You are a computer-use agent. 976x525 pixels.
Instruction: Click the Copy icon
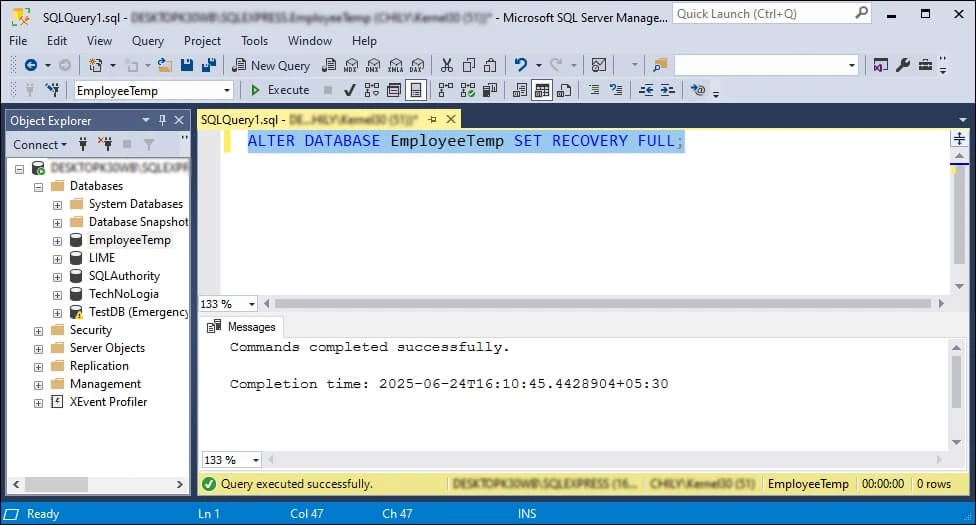pyautogui.click(x=469, y=65)
